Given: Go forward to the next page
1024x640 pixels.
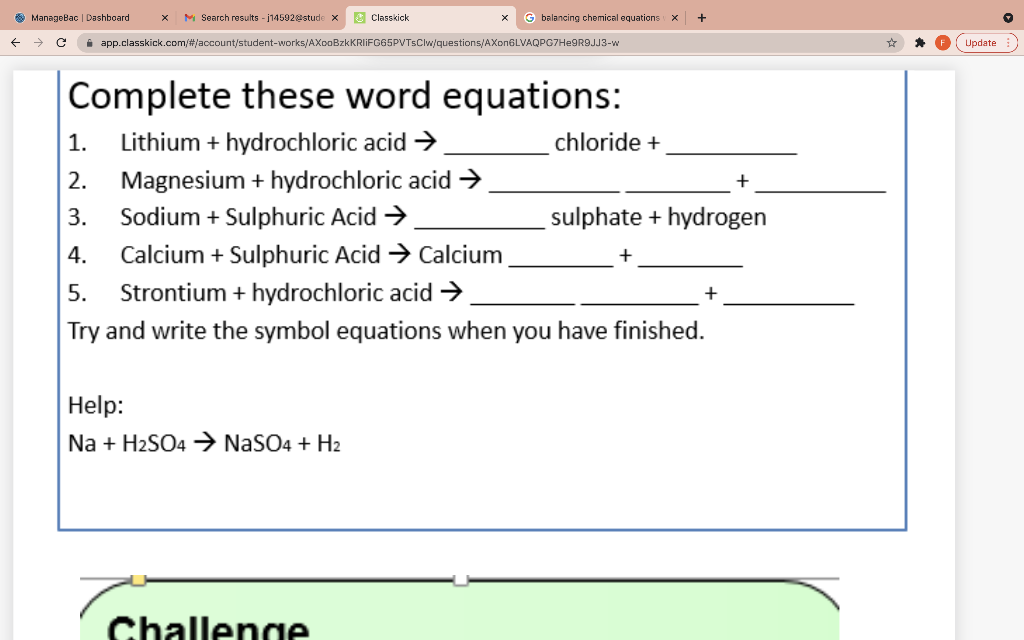Looking at the screenshot, I should coord(39,42).
